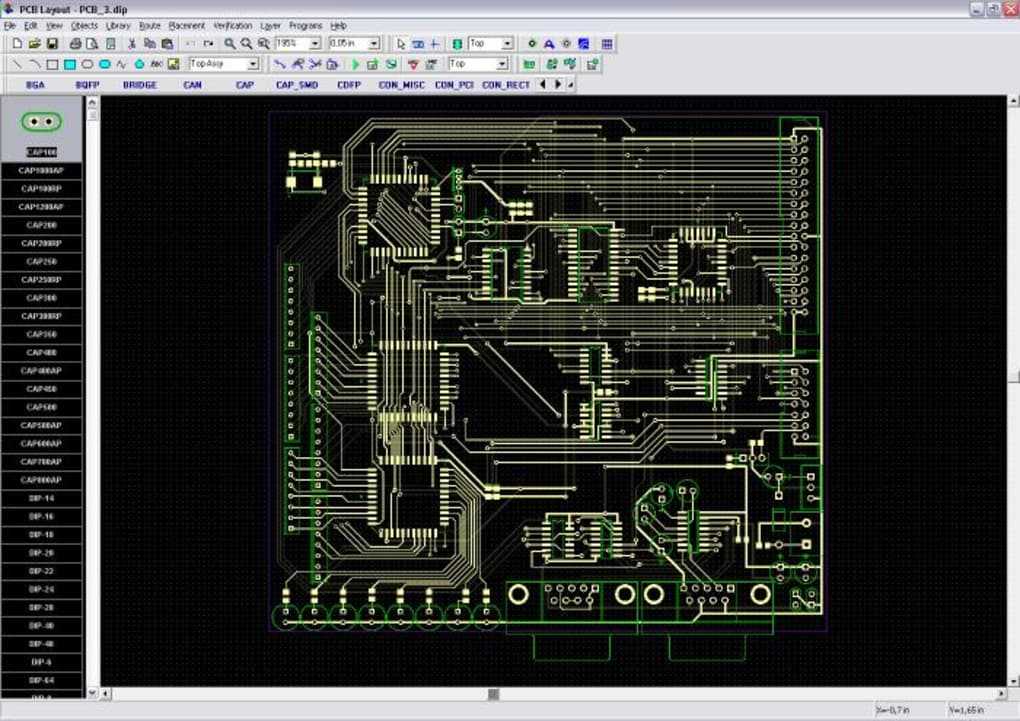Click the right arrow to show more libraries
This screenshot has height=721, width=1020.
click(558, 84)
